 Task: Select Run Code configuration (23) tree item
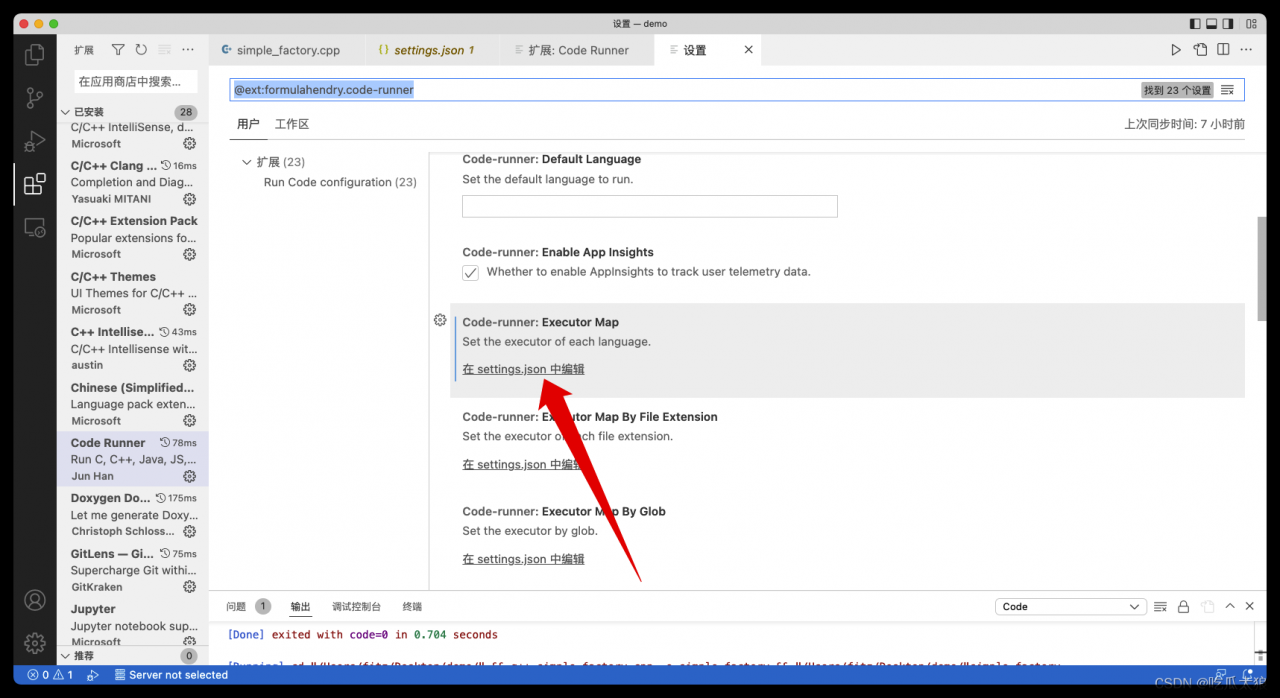340,182
